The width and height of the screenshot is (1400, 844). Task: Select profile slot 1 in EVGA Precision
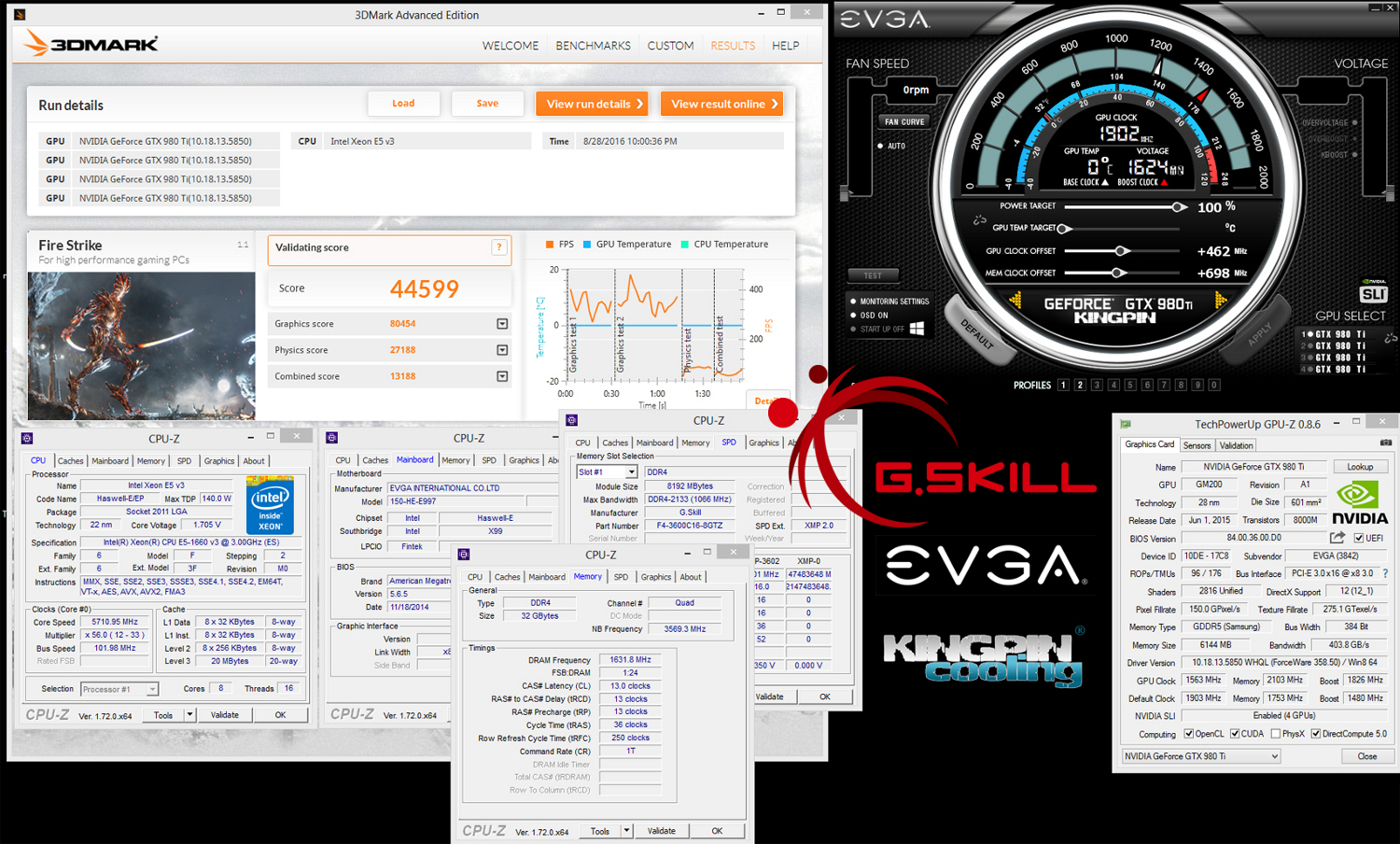point(1063,385)
